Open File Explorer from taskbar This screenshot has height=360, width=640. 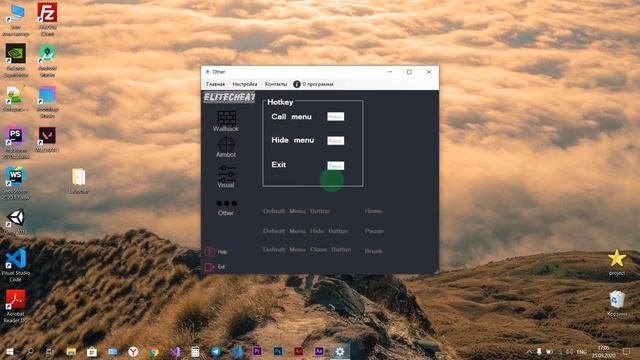[x=71, y=351]
